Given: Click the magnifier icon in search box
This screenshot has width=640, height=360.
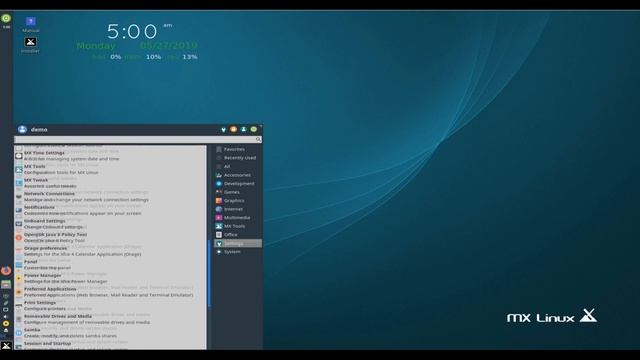Looking at the screenshot, I should coord(258,140).
